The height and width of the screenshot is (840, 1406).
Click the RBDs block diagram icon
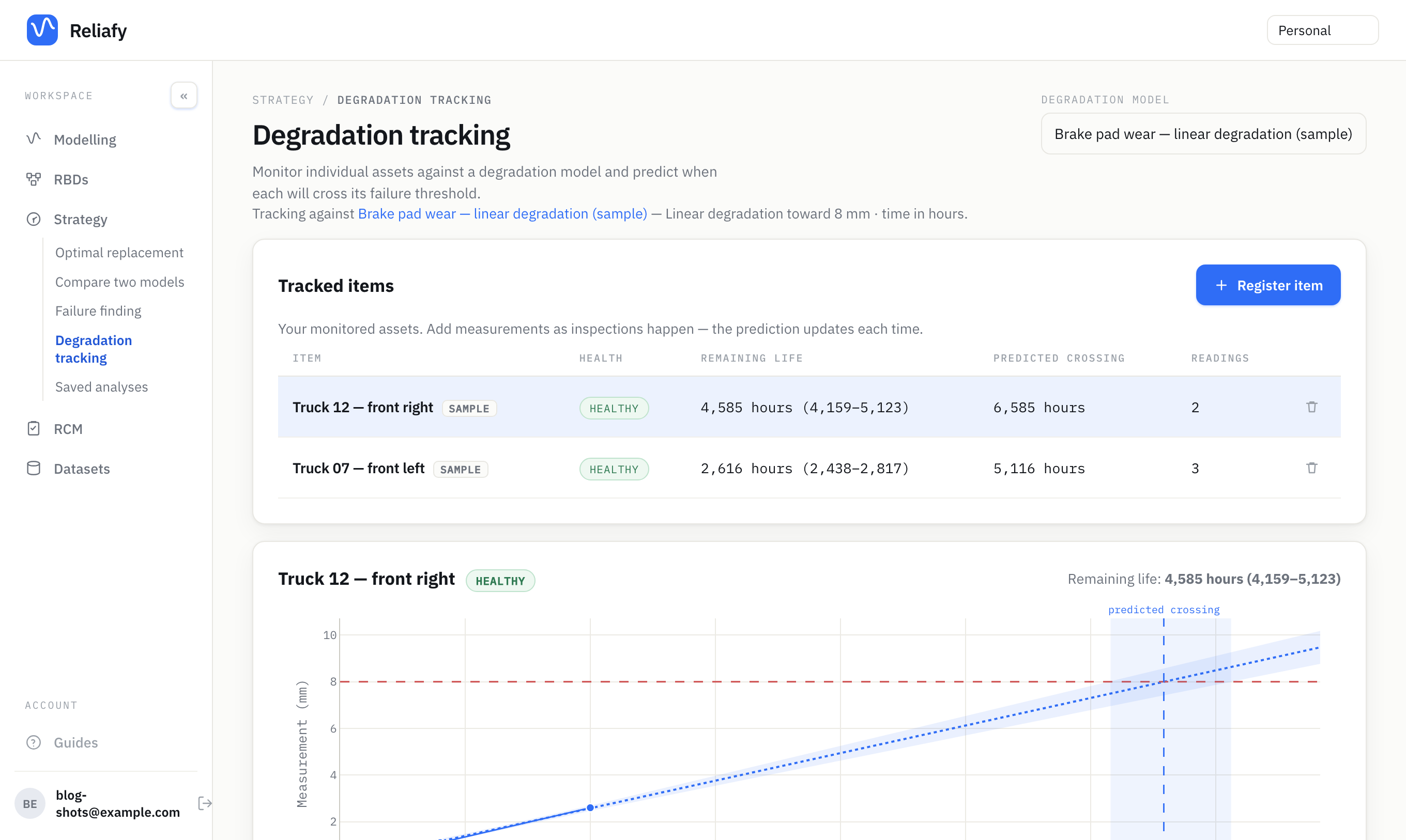(x=34, y=179)
